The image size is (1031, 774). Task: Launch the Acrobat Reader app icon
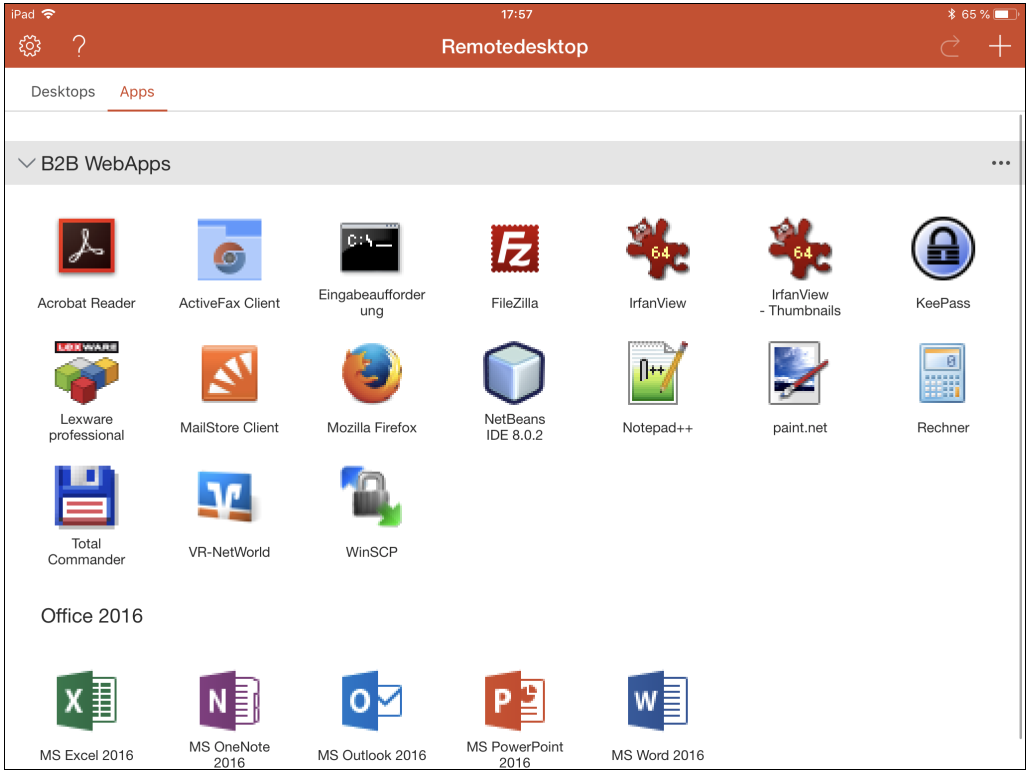(x=86, y=246)
